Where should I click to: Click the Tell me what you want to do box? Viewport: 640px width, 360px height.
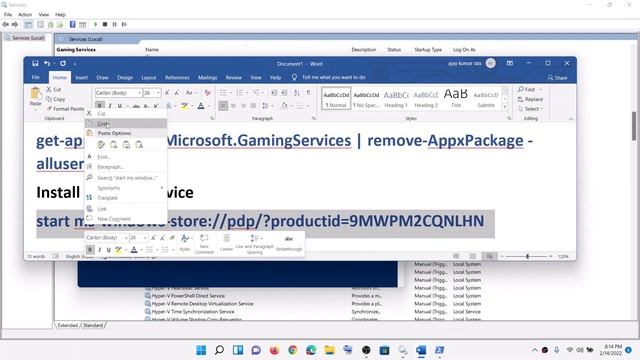pos(333,77)
